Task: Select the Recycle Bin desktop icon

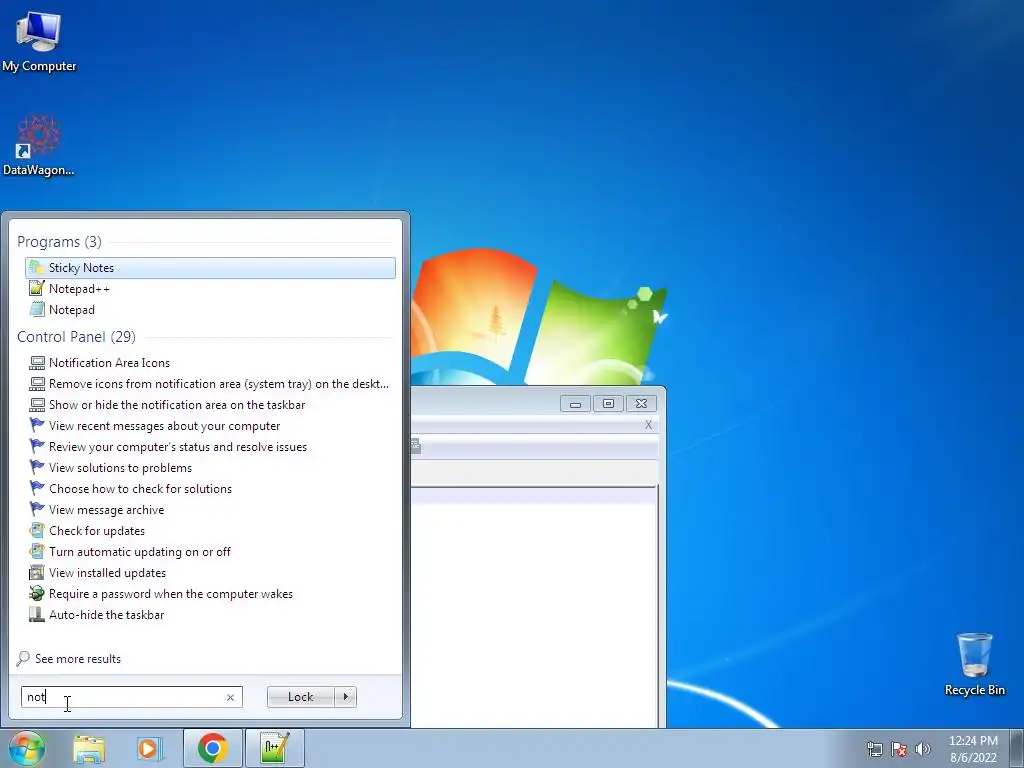Action: (974, 664)
